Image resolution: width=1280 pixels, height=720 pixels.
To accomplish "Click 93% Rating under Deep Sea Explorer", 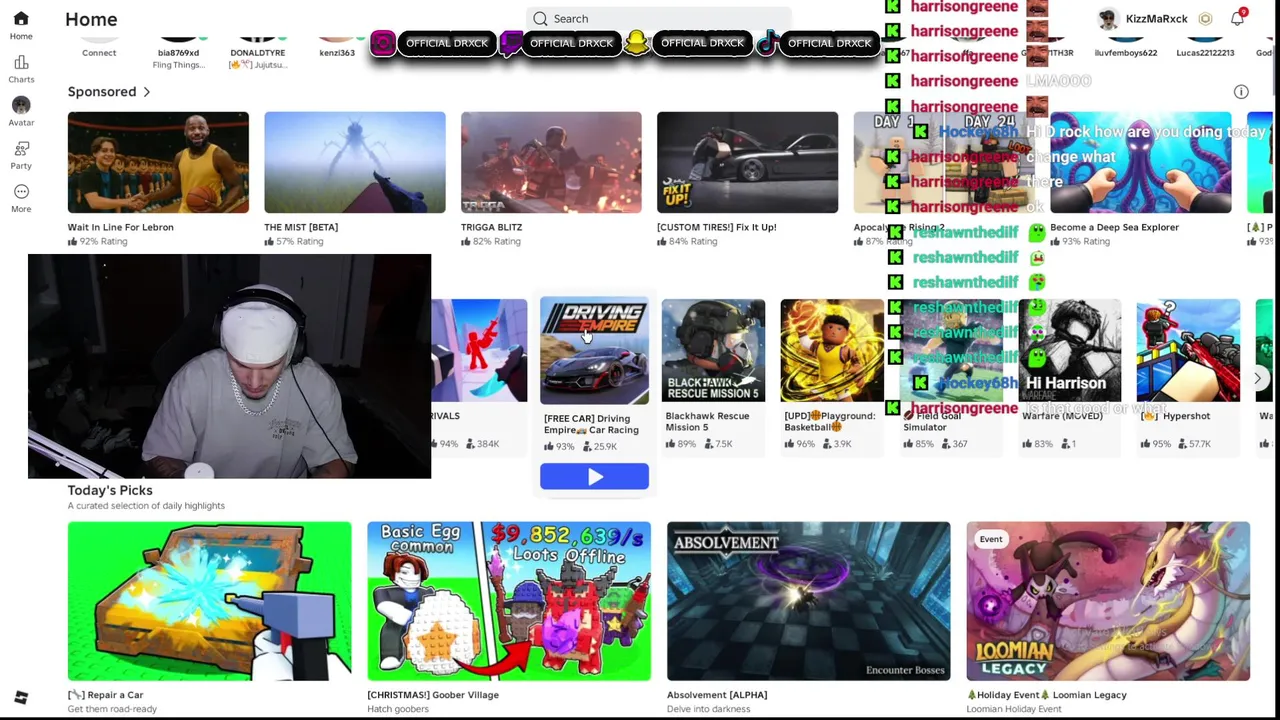I will 1080,242.
